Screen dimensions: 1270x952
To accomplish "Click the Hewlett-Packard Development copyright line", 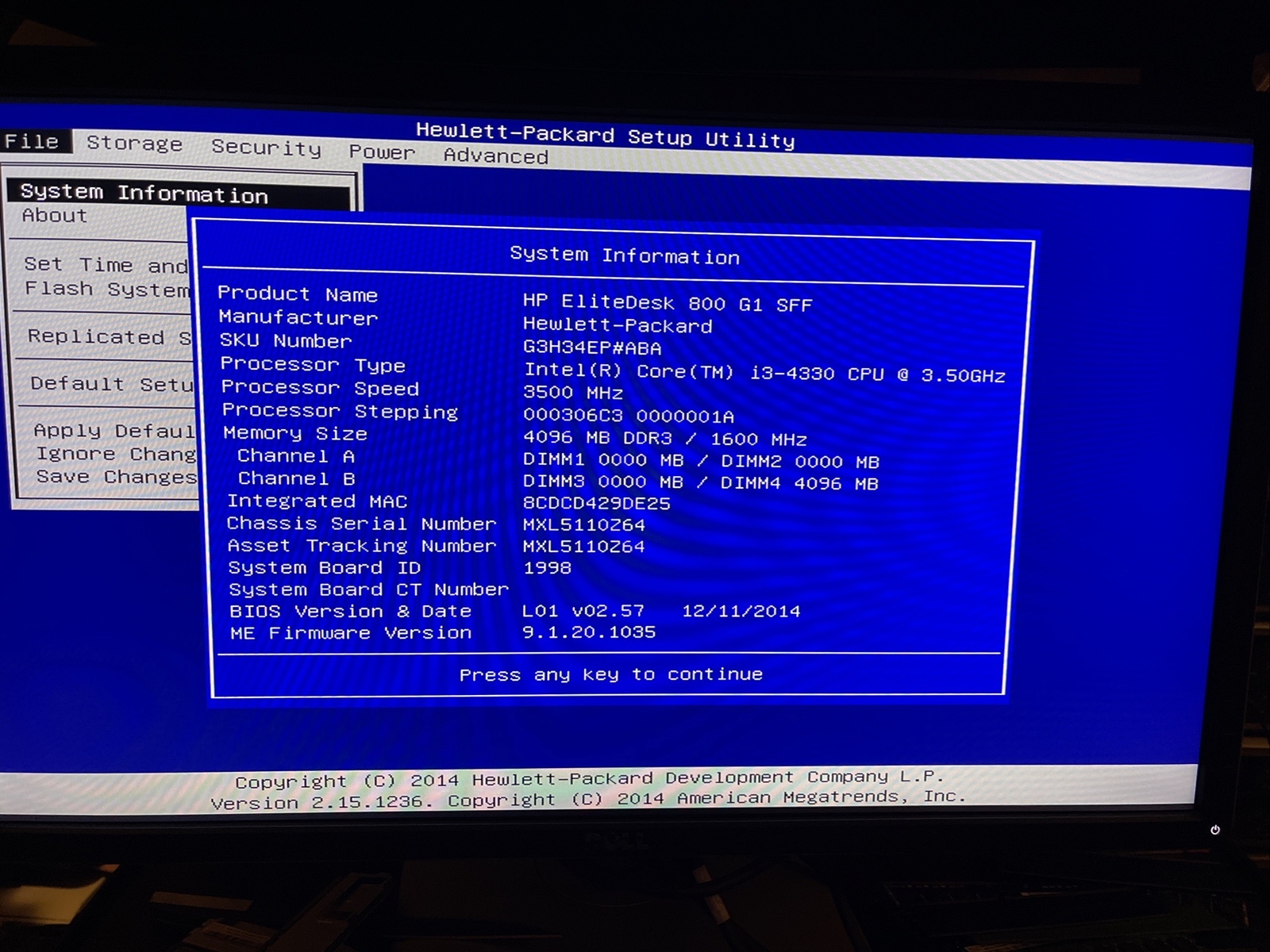I will tap(589, 779).
